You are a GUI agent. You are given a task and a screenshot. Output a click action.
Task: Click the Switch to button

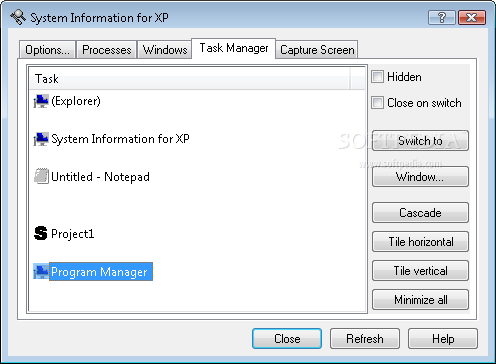tap(420, 141)
